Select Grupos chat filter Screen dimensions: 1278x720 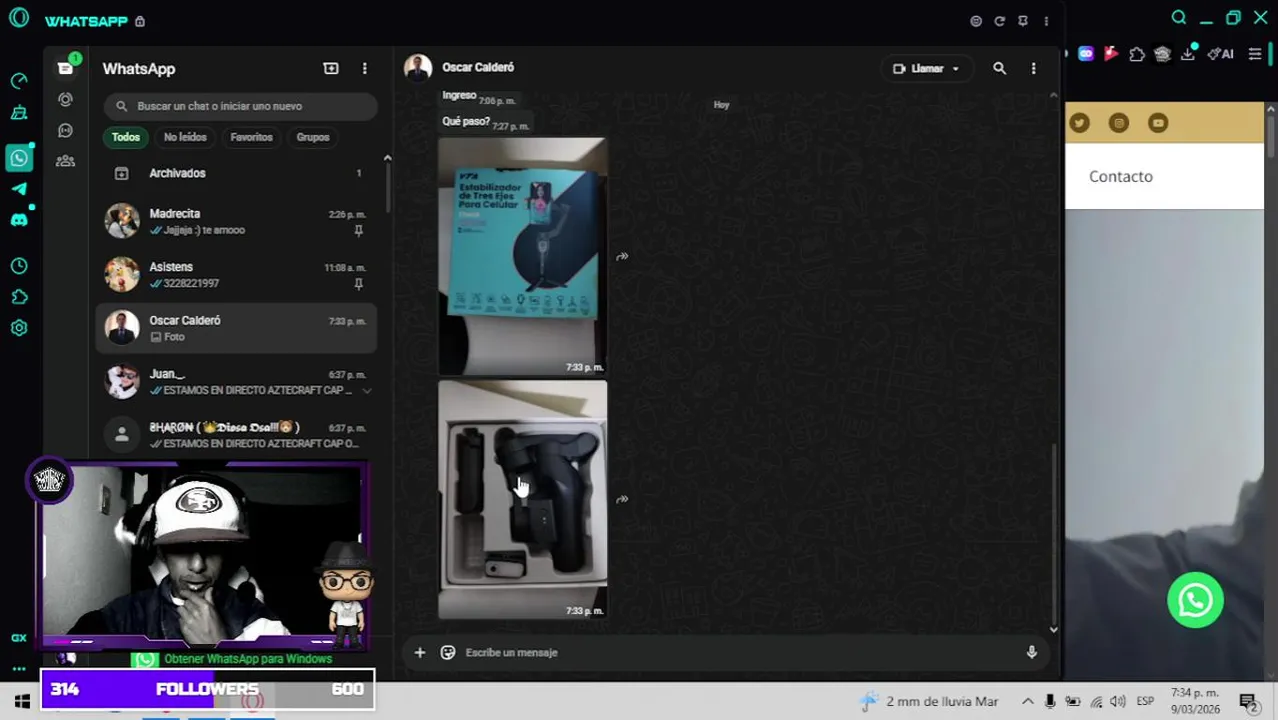pyautogui.click(x=313, y=137)
